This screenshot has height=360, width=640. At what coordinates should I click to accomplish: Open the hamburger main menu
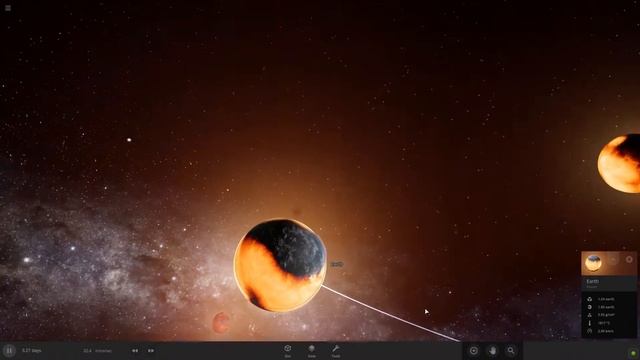click(8, 8)
